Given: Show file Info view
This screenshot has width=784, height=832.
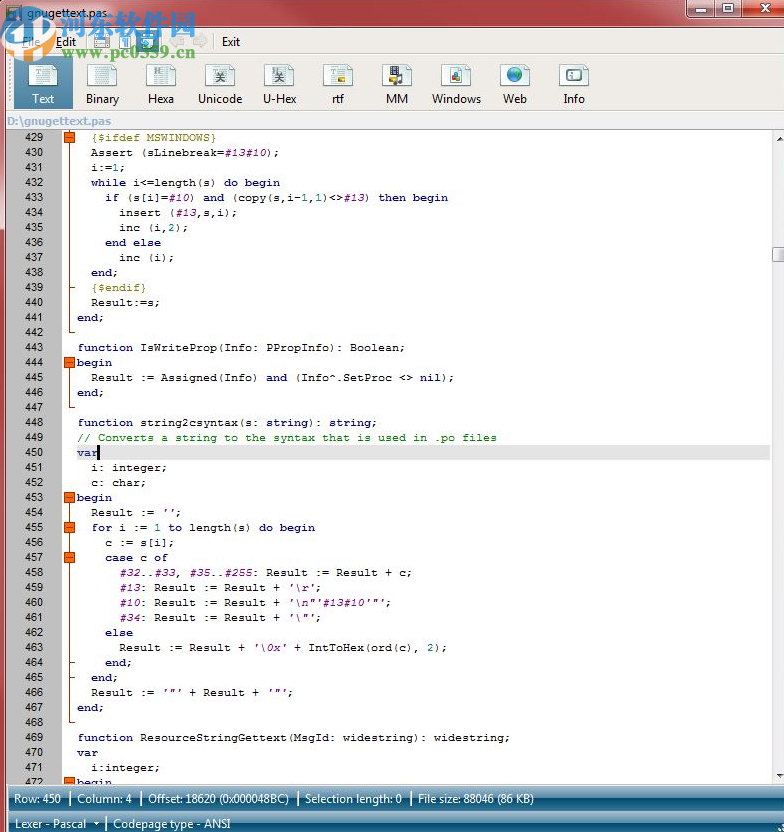Looking at the screenshot, I should tap(574, 84).
